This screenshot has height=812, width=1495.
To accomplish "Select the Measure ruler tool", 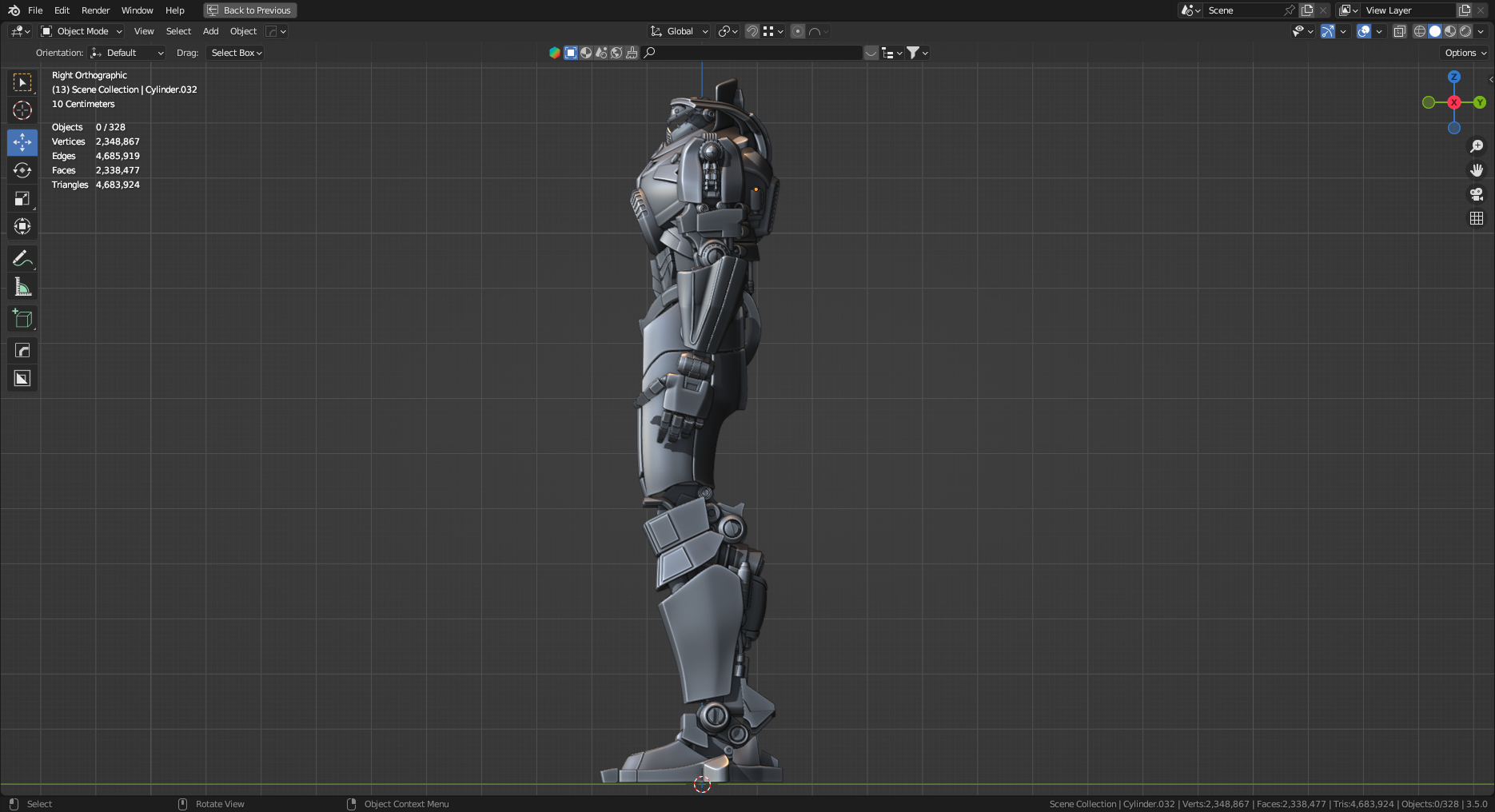I will 22,286.
